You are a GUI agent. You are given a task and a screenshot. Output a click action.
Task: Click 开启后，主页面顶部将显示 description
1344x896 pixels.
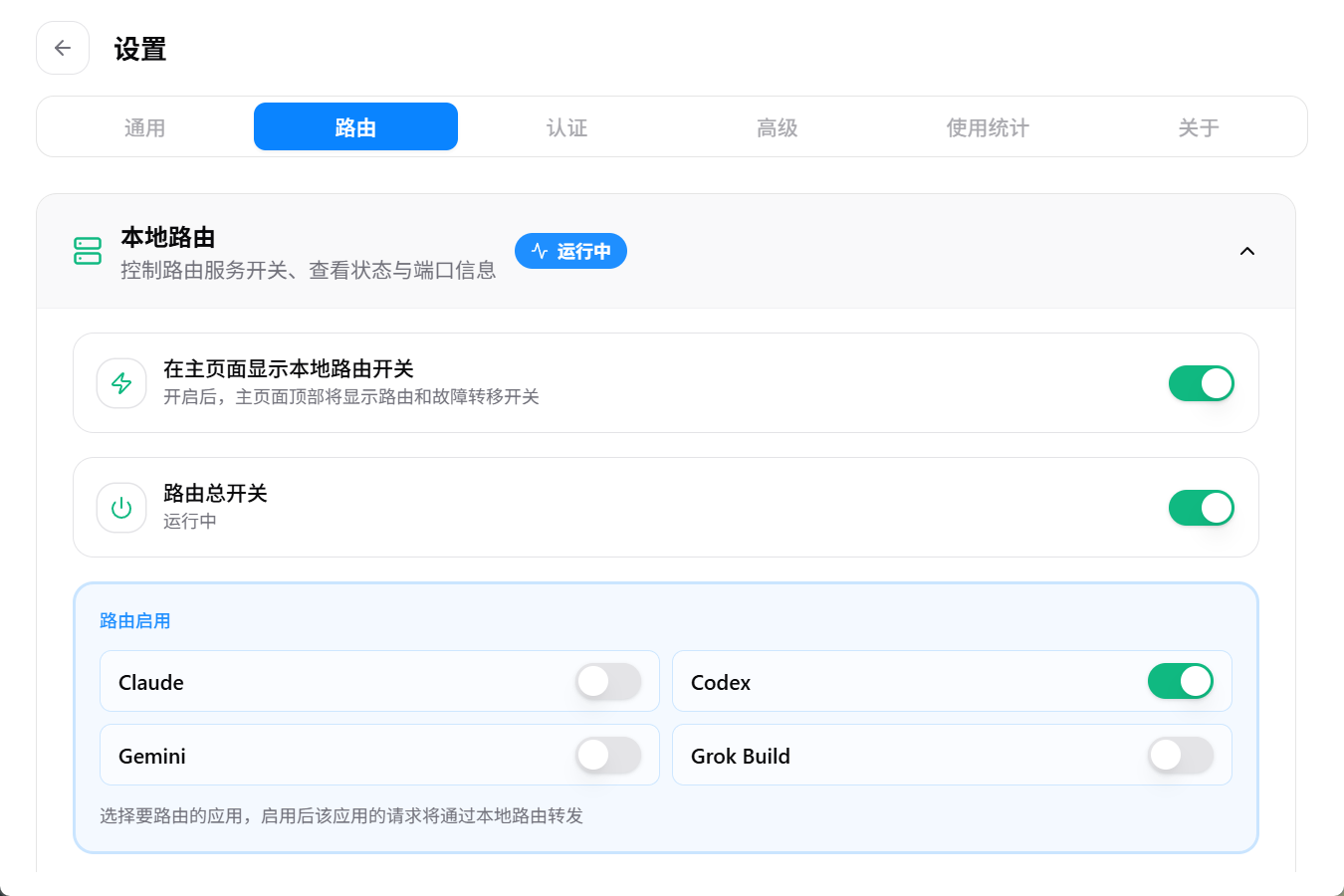pyautogui.click(x=351, y=397)
